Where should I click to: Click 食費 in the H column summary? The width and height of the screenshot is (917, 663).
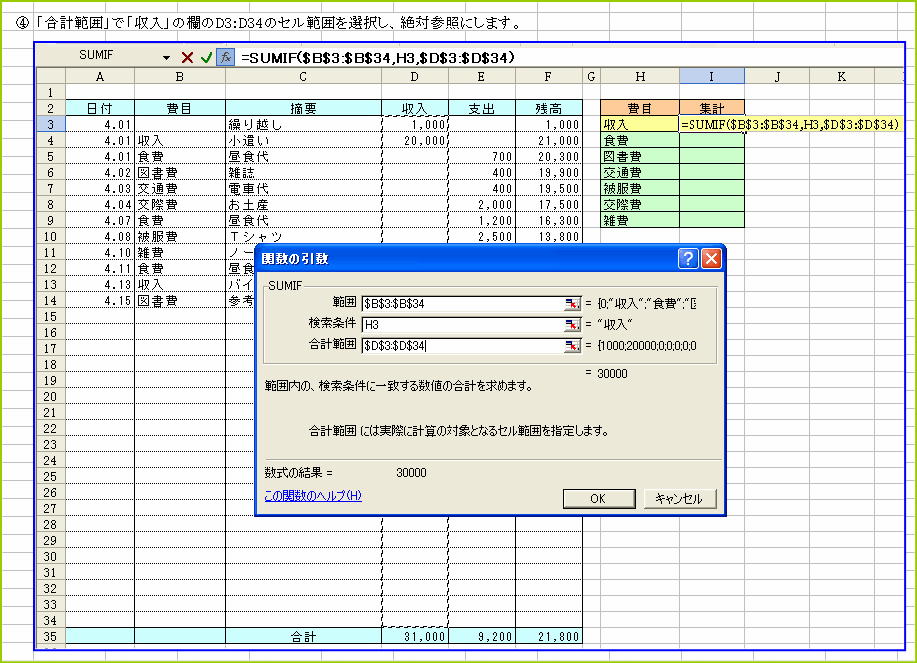tap(640, 140)
